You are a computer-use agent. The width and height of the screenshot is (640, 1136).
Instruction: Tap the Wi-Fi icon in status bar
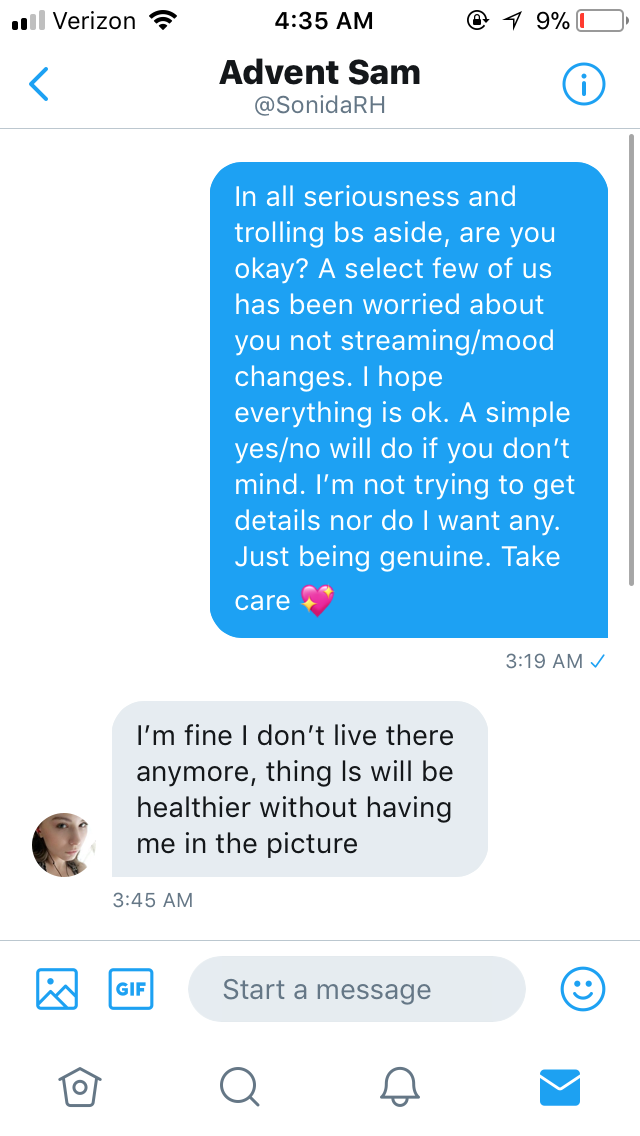(159, 20)
